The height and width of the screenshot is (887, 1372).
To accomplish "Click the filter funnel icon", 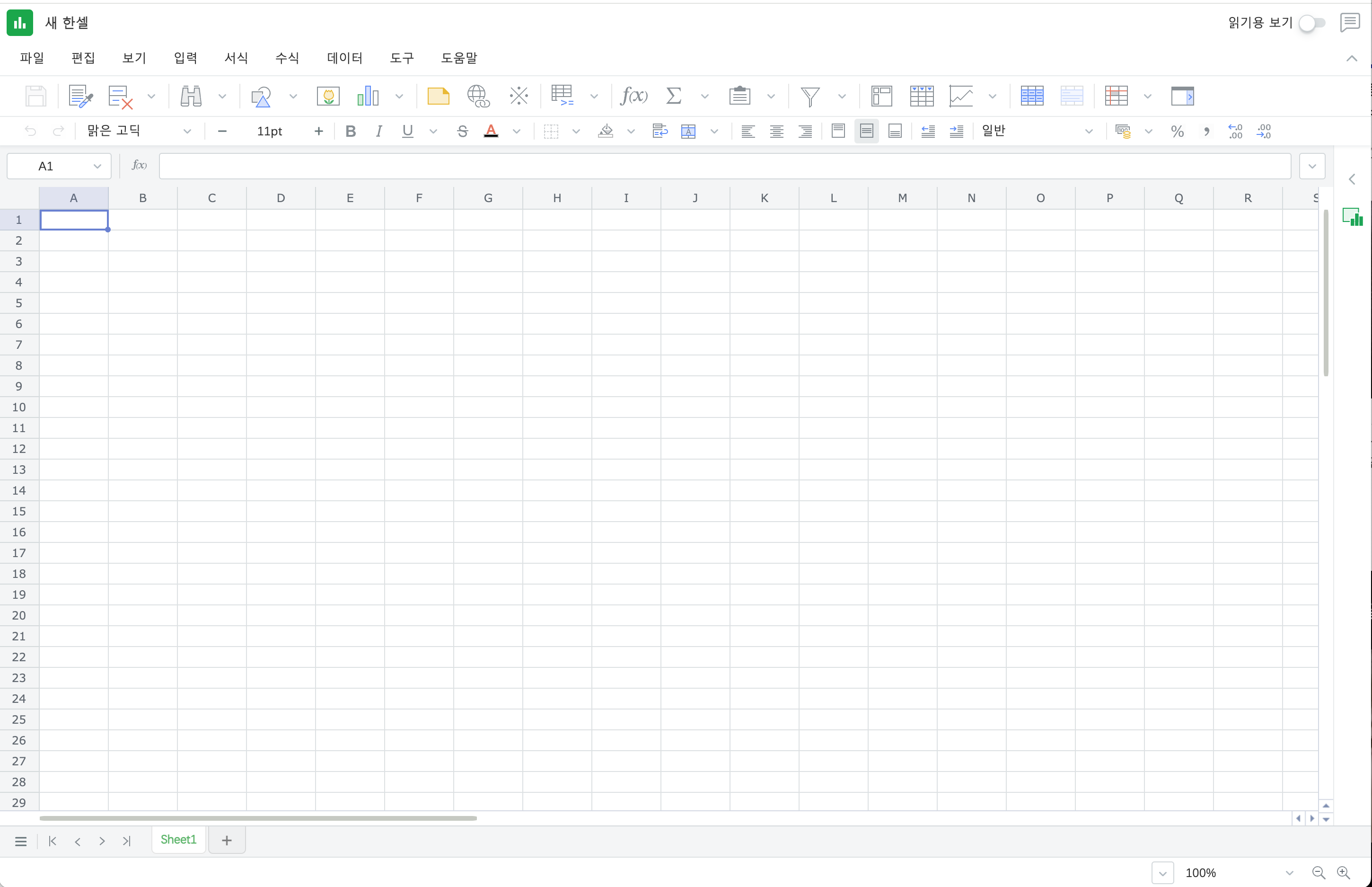I will click(810, 96).
